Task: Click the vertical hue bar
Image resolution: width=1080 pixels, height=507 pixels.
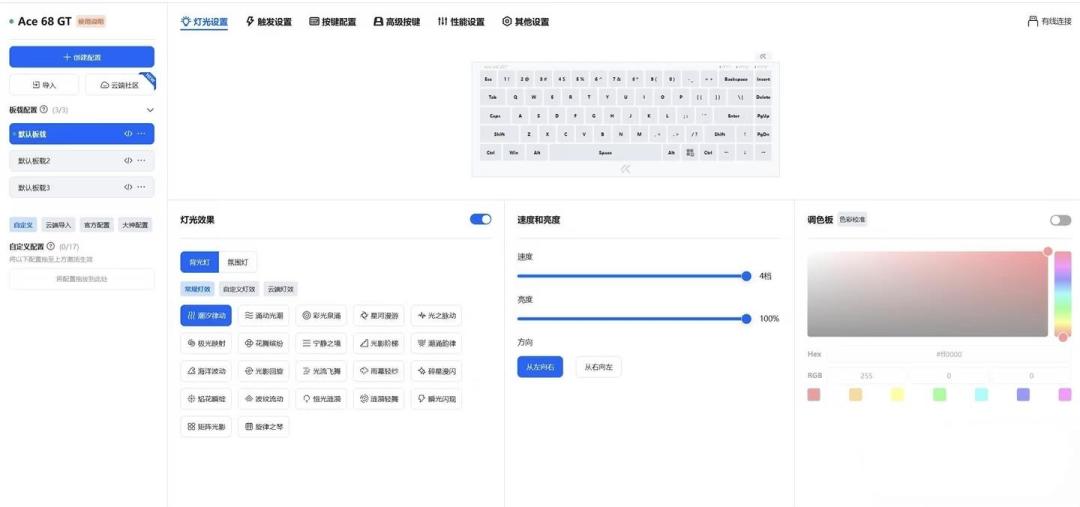Action: (x=1063, y=294)
